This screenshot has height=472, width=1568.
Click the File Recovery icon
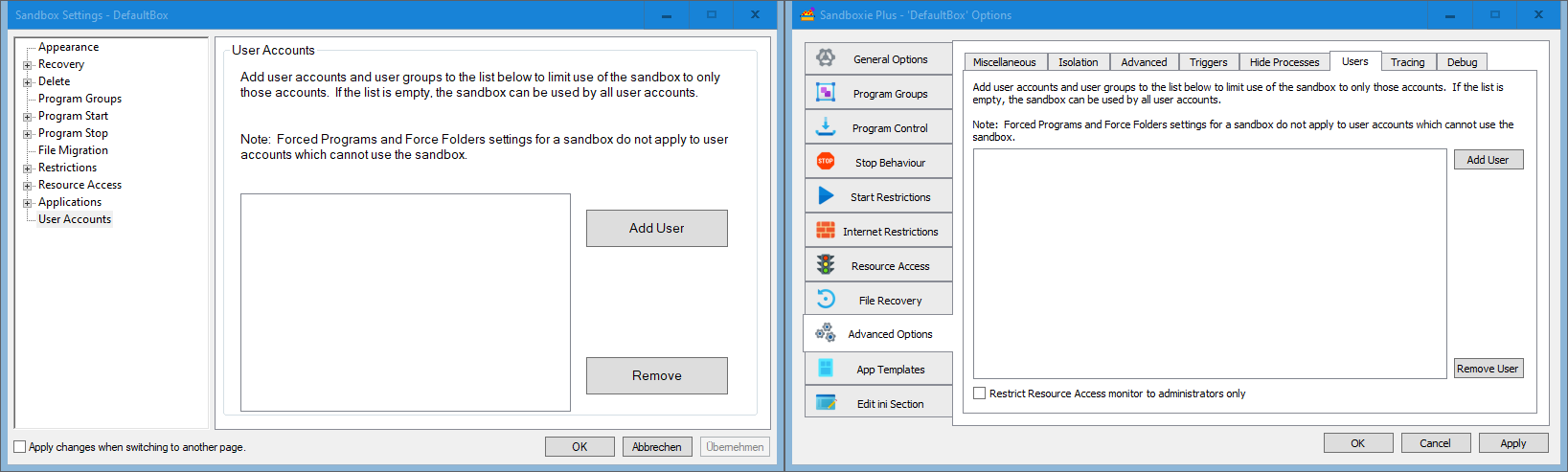(x=826, y=300)
